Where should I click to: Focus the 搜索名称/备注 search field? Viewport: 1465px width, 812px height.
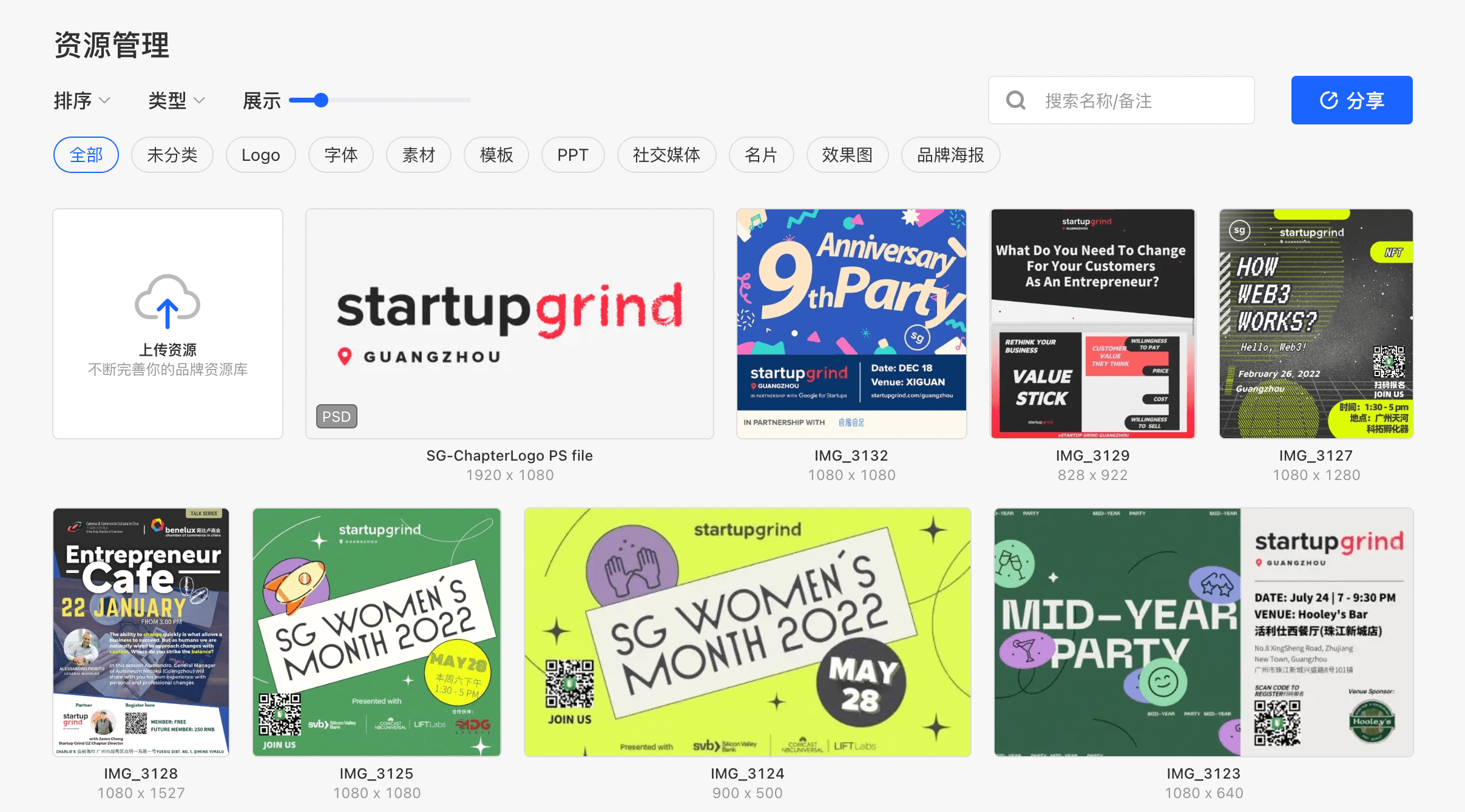1121,100
